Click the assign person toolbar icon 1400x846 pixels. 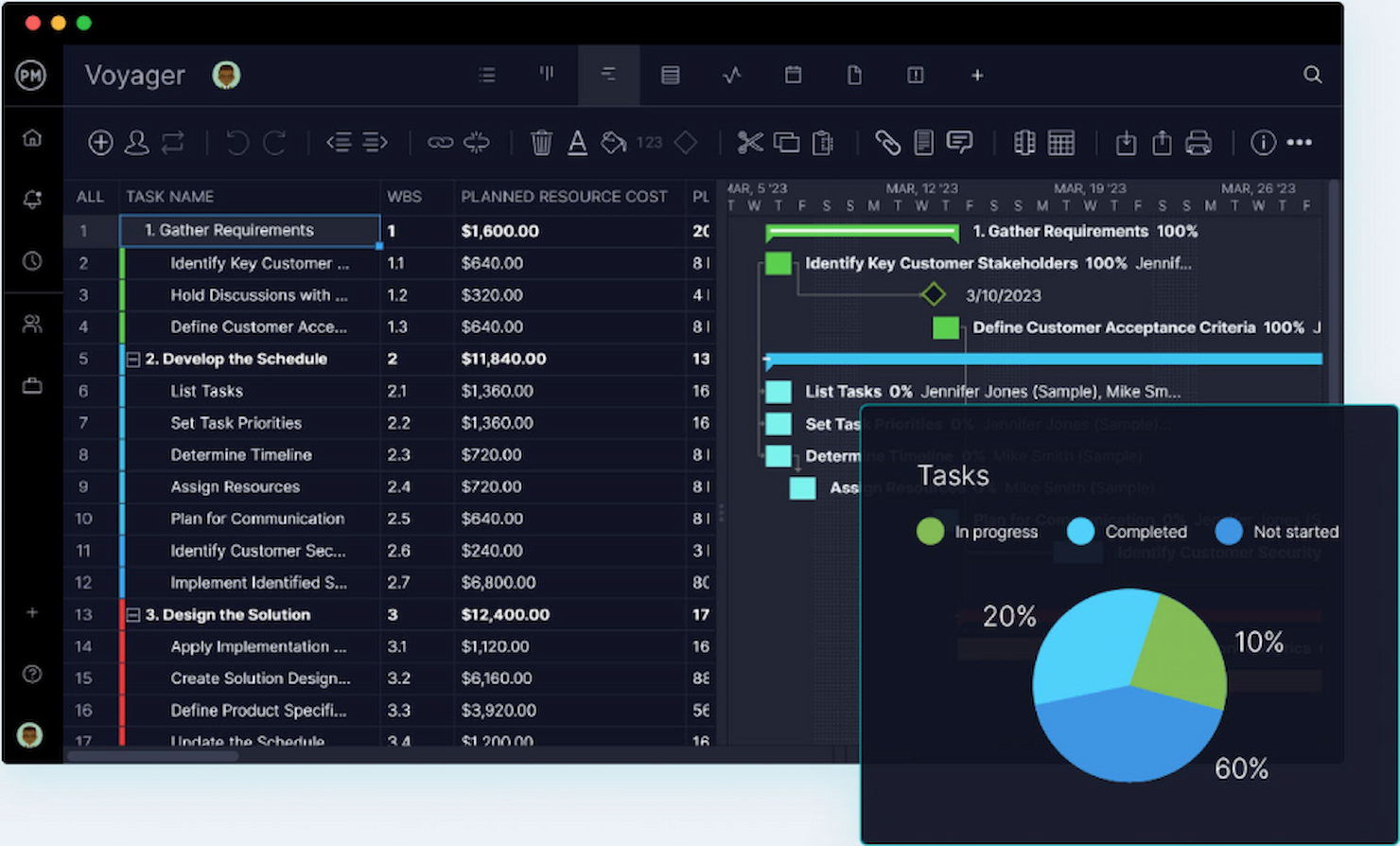pyautogui.click(x=137, y=143)
